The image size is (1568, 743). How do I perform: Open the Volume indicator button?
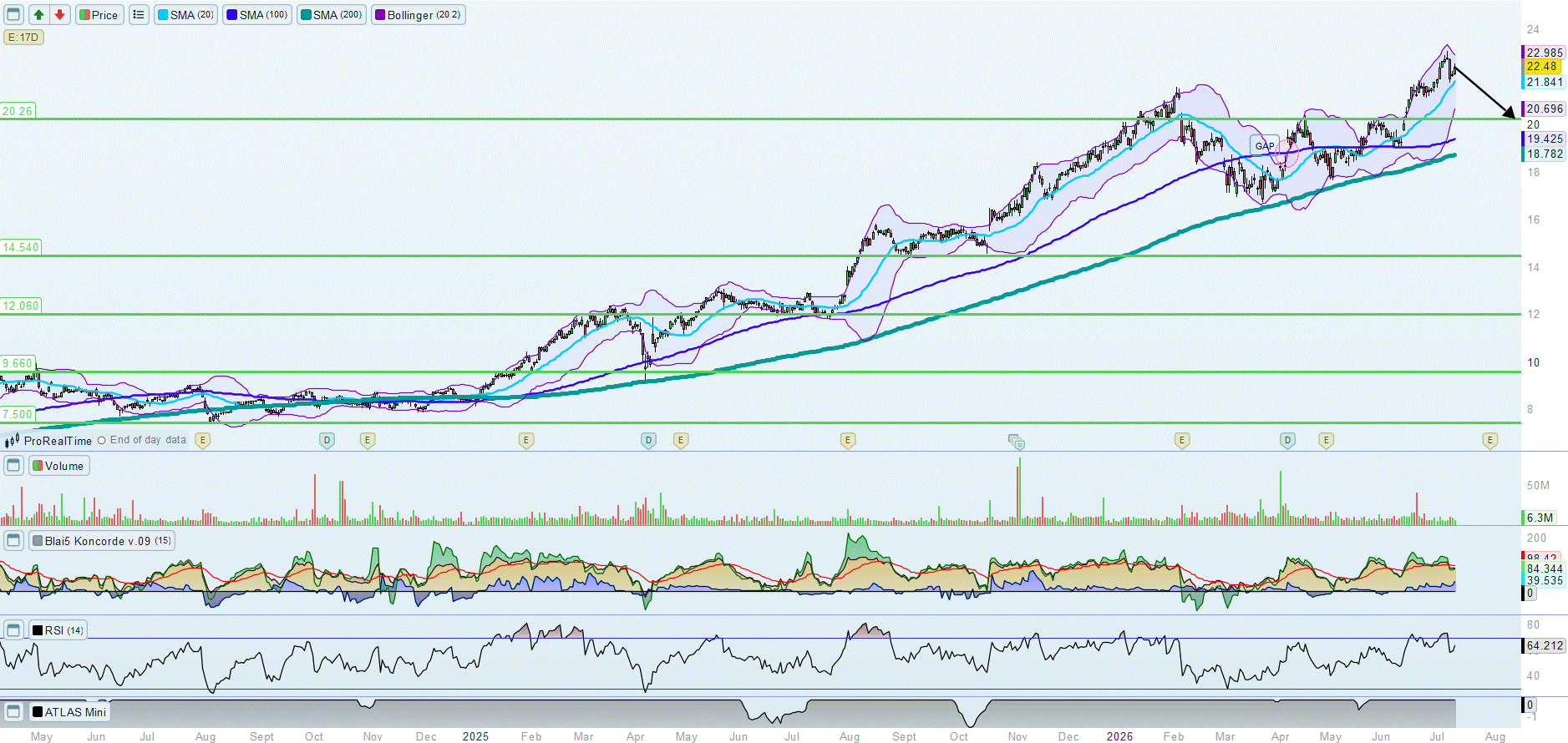pos(58,465)
